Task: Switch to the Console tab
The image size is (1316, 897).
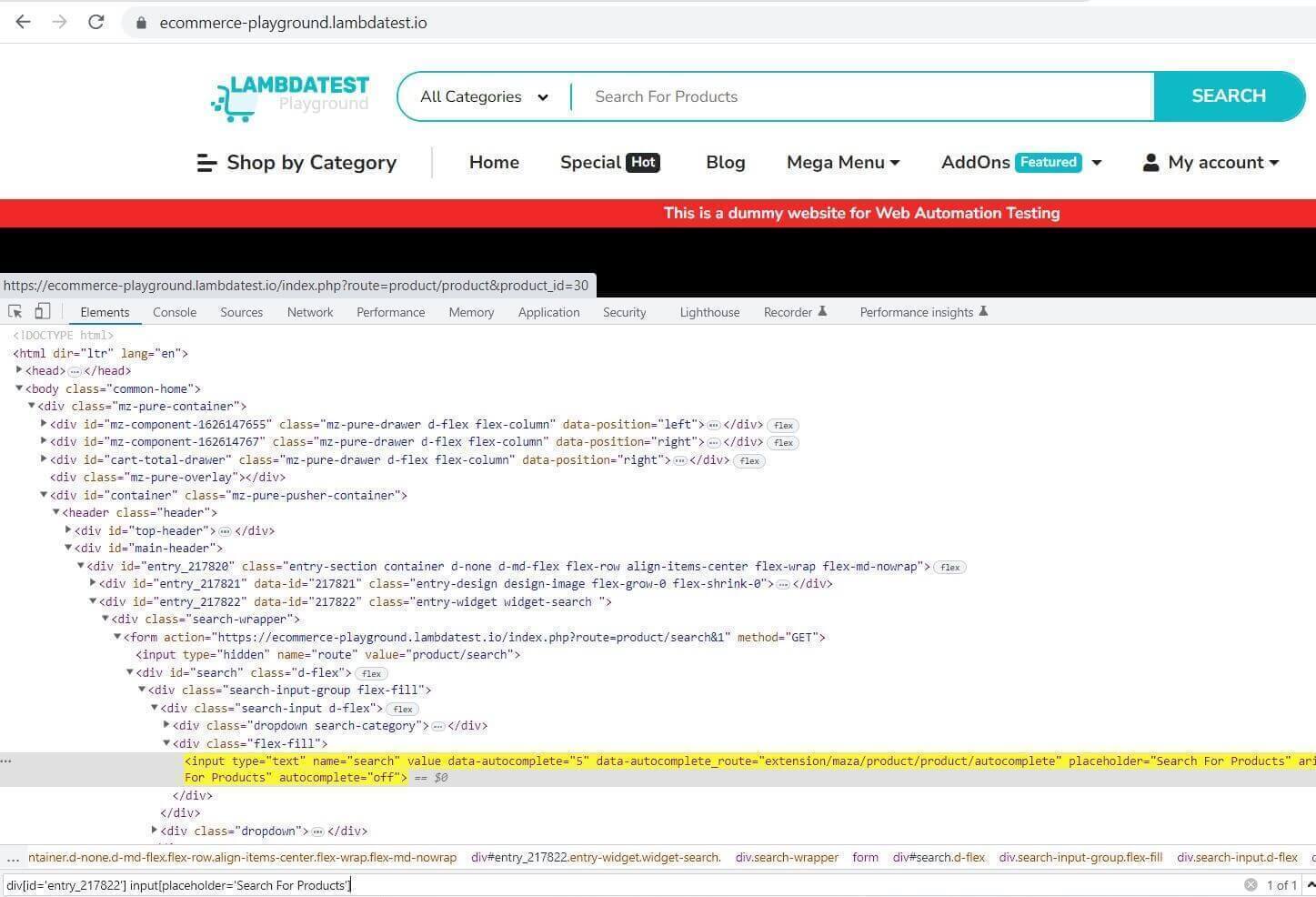Action: (174, 311)
